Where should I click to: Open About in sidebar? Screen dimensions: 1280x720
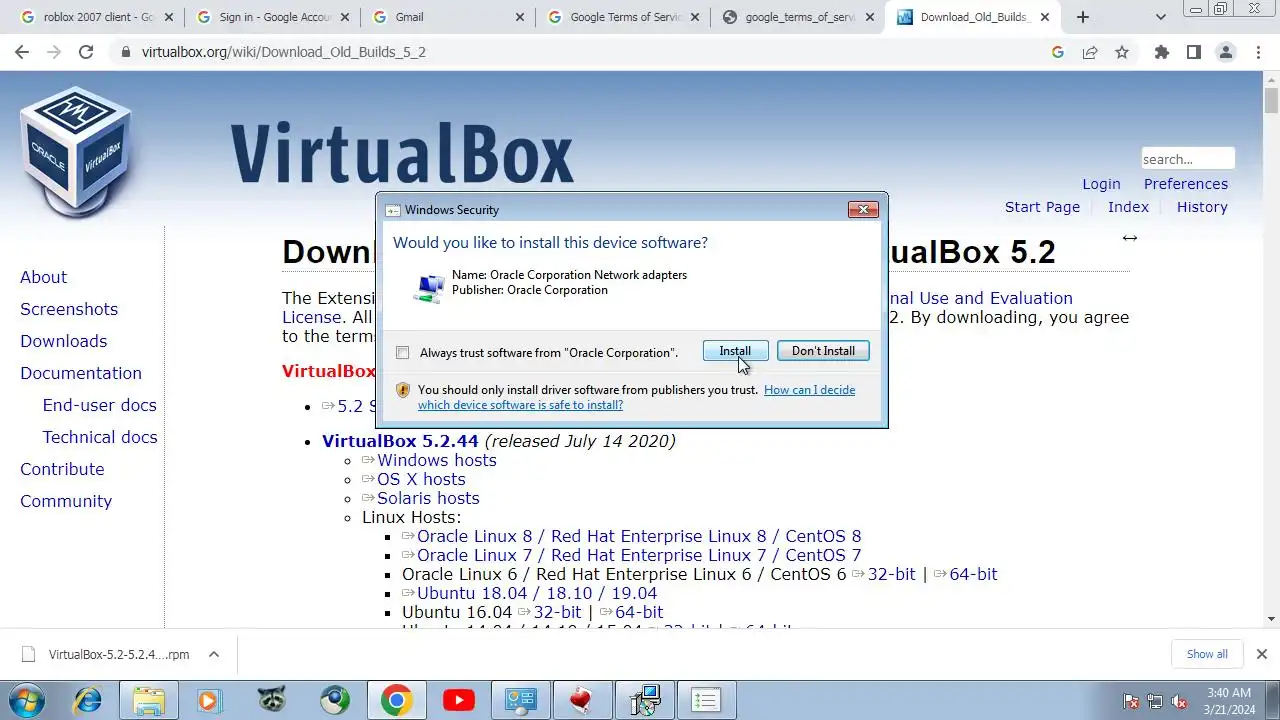pyautogui.click(x=43, y=277)
